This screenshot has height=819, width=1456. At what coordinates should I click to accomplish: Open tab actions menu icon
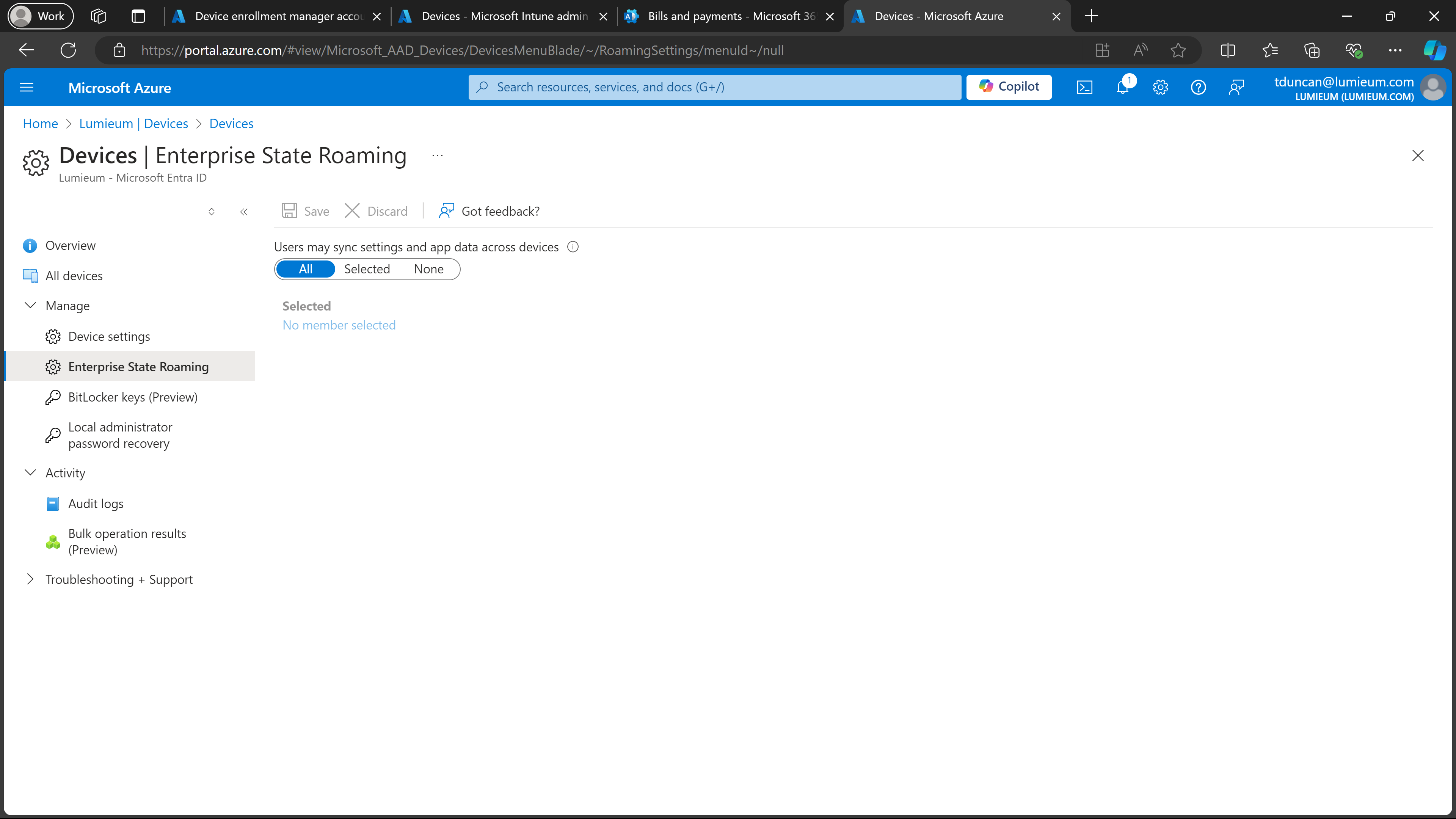[138, 16]
